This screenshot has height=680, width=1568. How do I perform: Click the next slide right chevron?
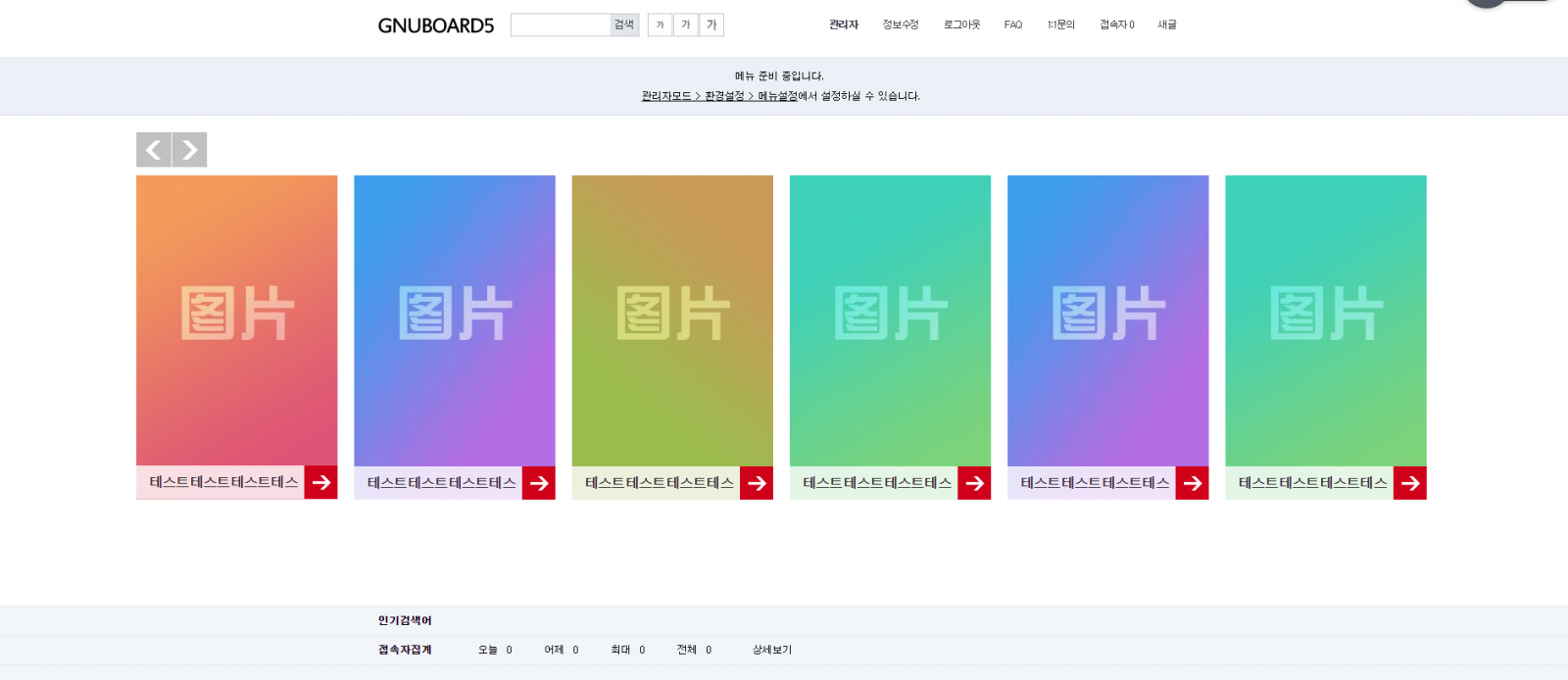[189, 150]
